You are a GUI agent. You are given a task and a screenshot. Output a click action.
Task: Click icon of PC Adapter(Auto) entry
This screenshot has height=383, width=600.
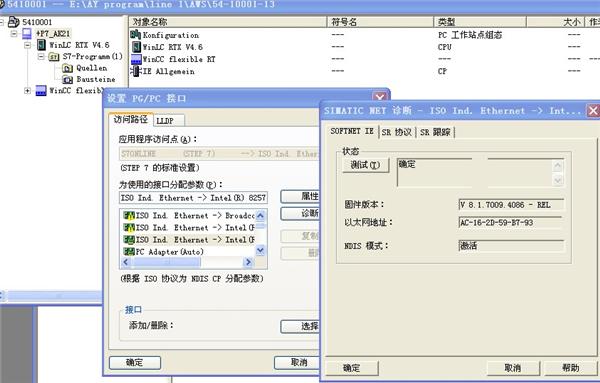pyautogui.click(x=129, y=252)
